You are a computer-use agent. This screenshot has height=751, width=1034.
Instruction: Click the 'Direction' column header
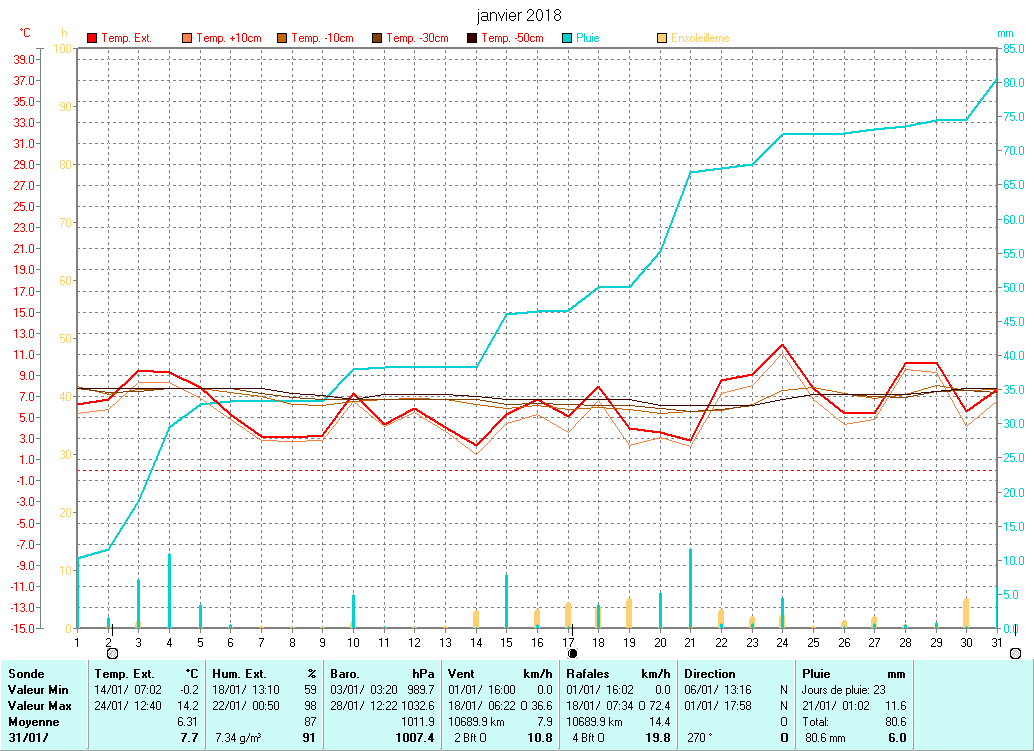coord(710,674)
